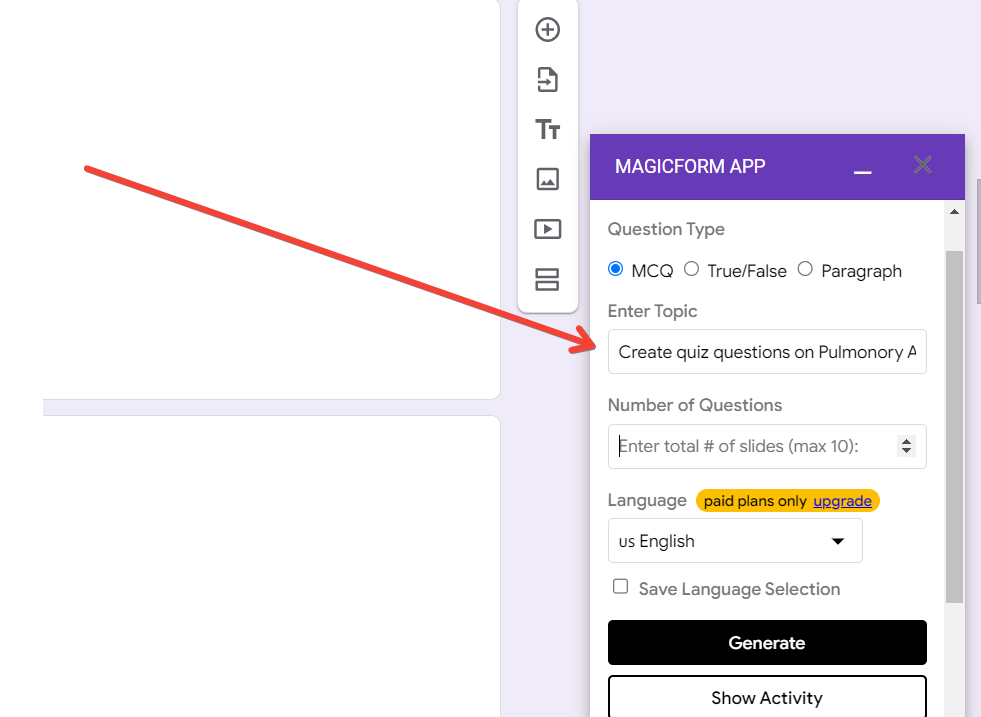Image resolution: width=981 pixels, height=717 pixels.
Task: Click the Enter Topic text field
Action: (x=767, y=352)
